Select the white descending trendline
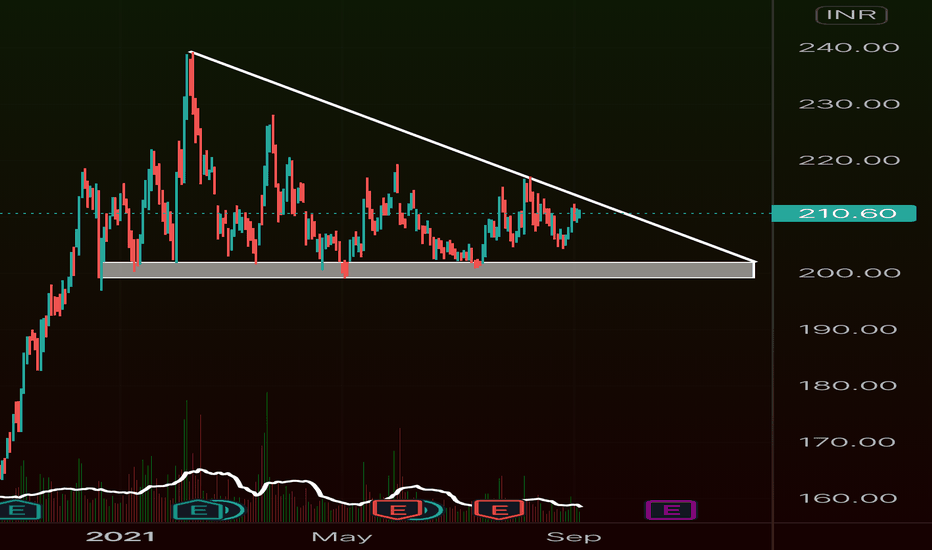 [473, 157]
